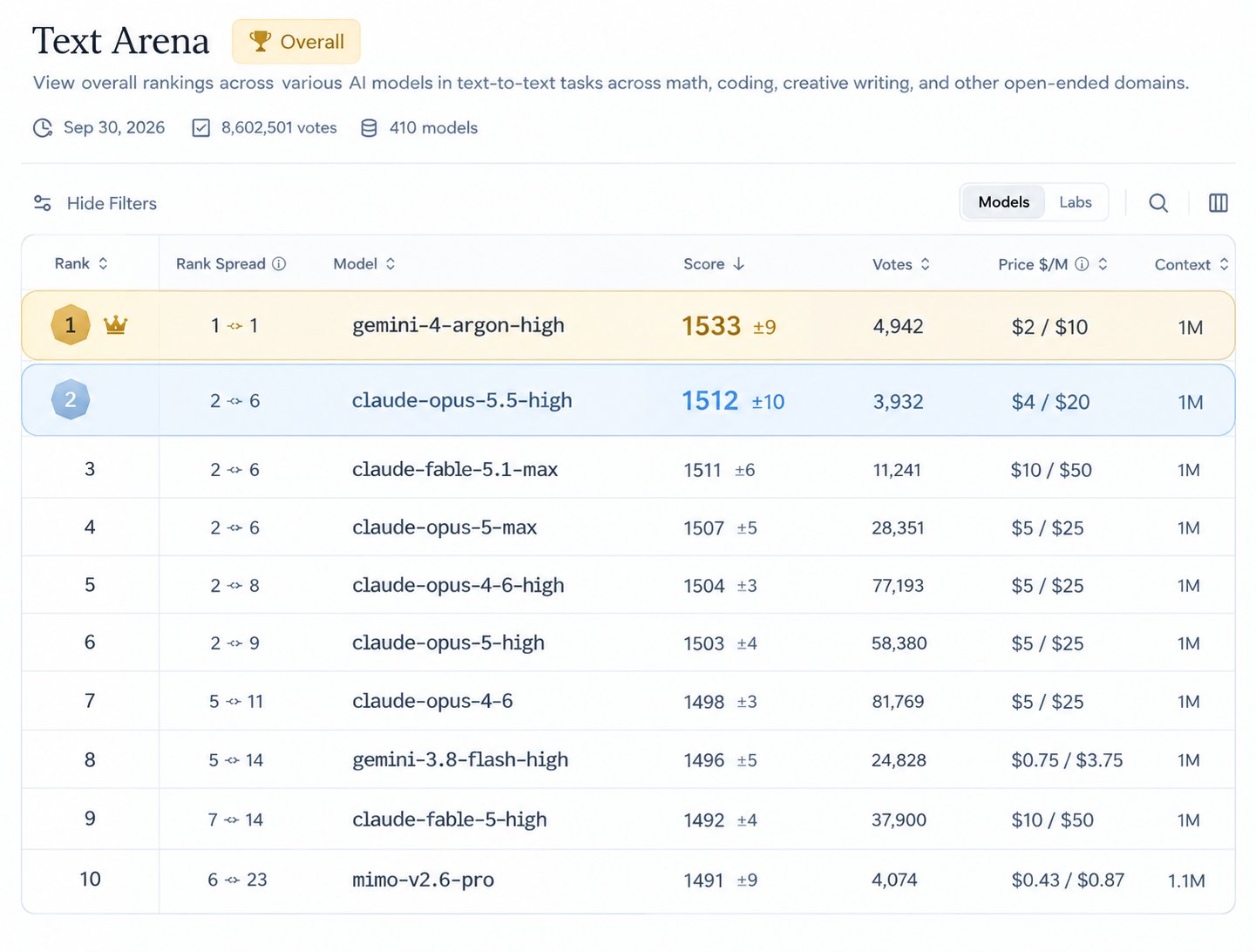Sort by Model column header
Viewport: 1256px width, 952px height.
364,263
